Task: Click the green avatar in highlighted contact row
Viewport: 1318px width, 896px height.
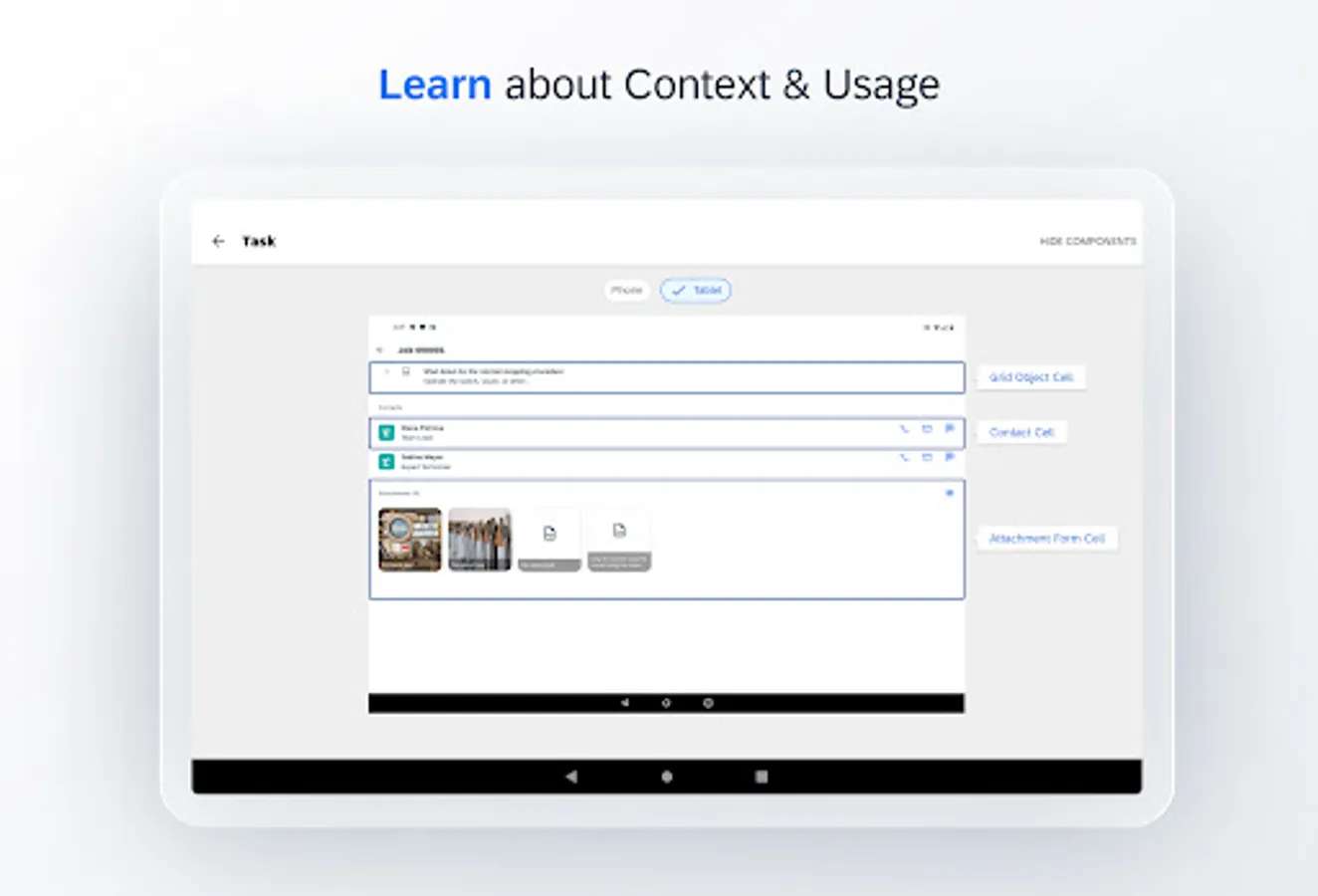Action: tap(386, 433)
